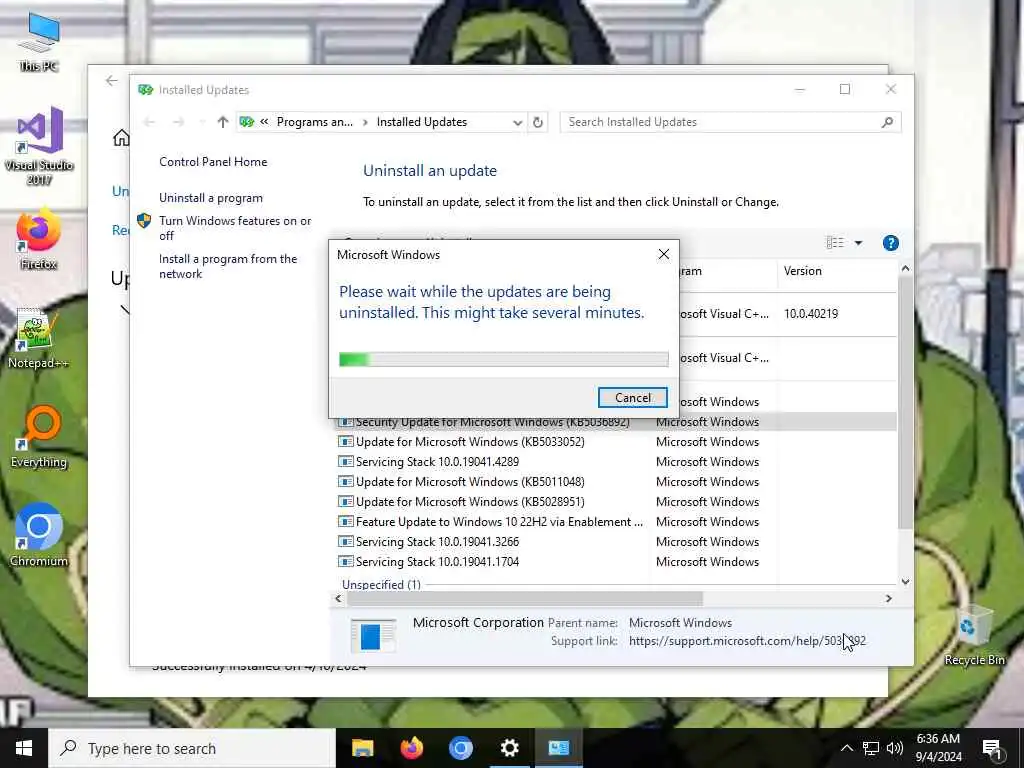The height and width of the screenshot is (768, 1024).
Task: Show hidden system tray icons
Action: coord(846,748)
